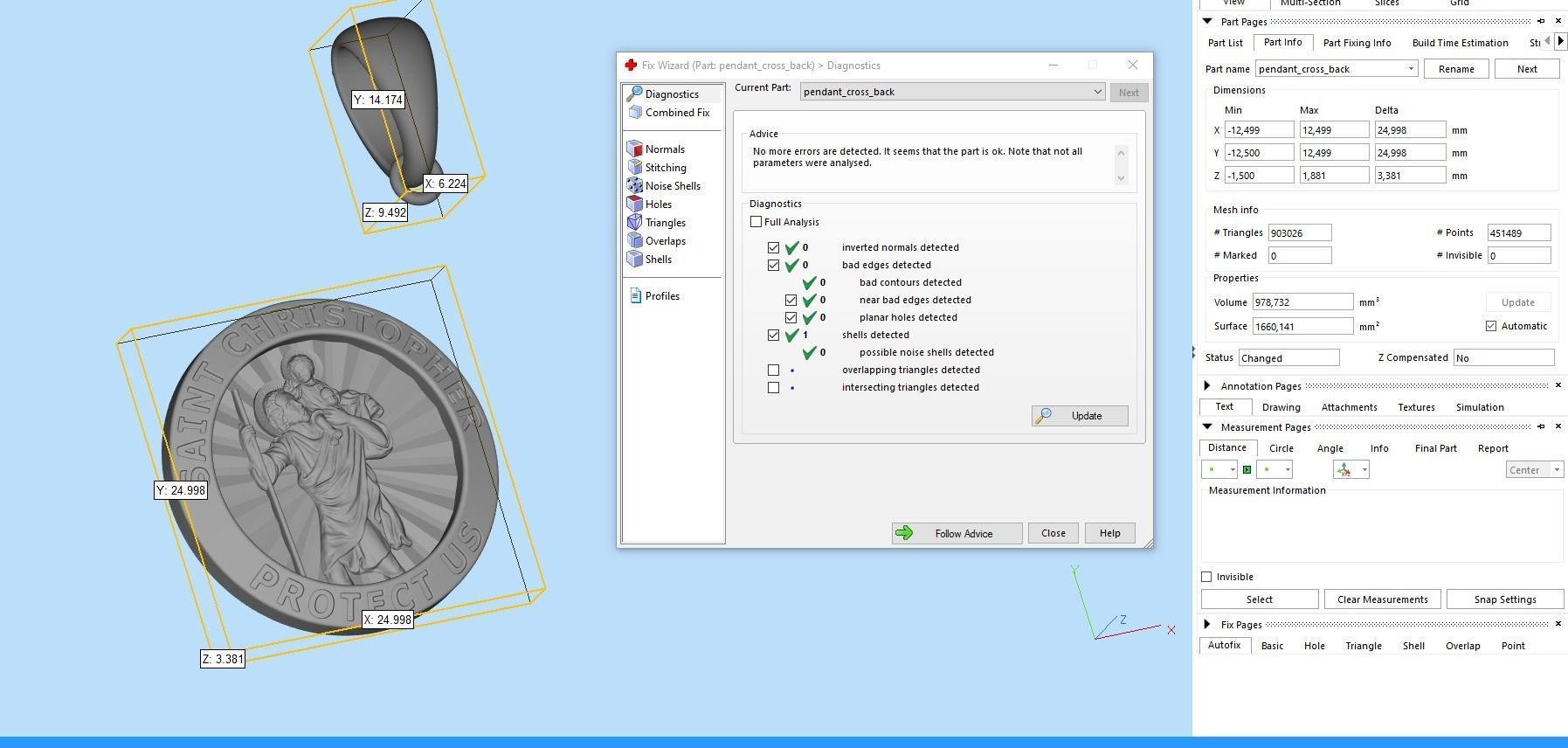Toggle Automatic properties update checkbox
Image resolution: width=1568 pixels, height=748 pixels.
1491,326
